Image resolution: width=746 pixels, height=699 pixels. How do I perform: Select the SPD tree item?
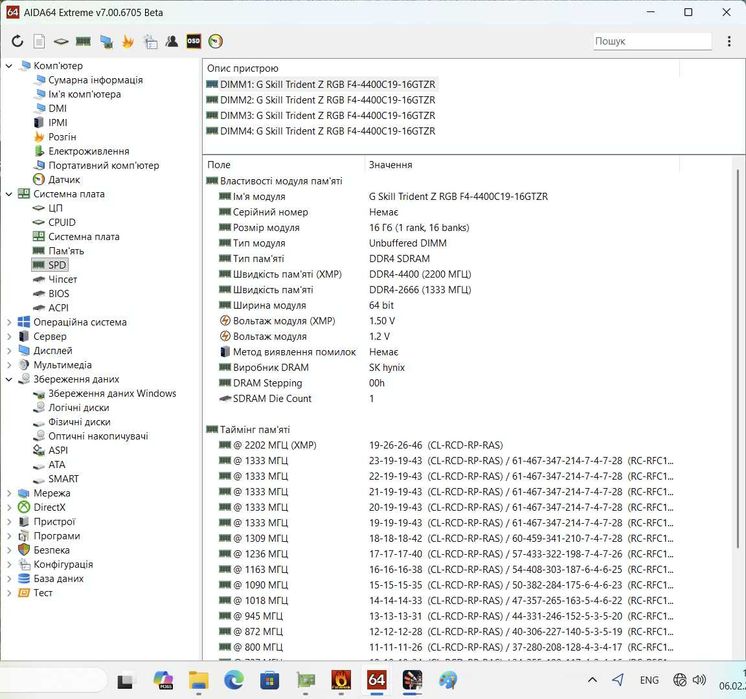click(50, 265)
